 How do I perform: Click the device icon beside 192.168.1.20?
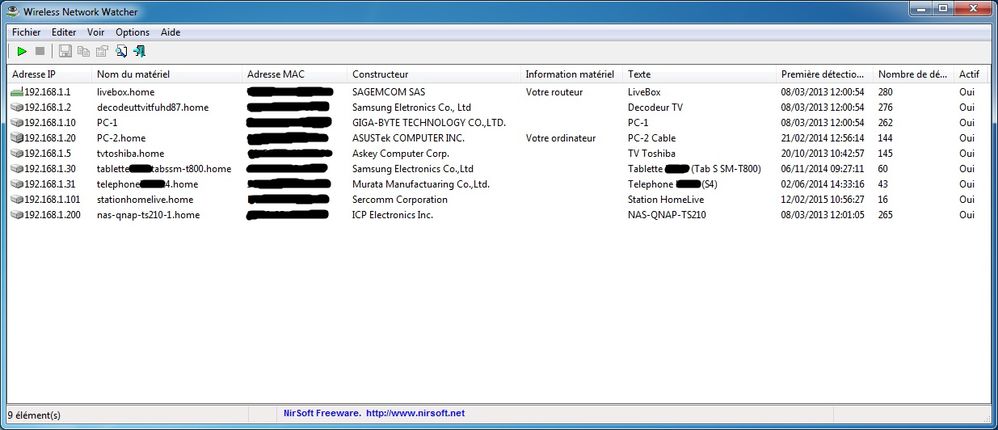17,138
